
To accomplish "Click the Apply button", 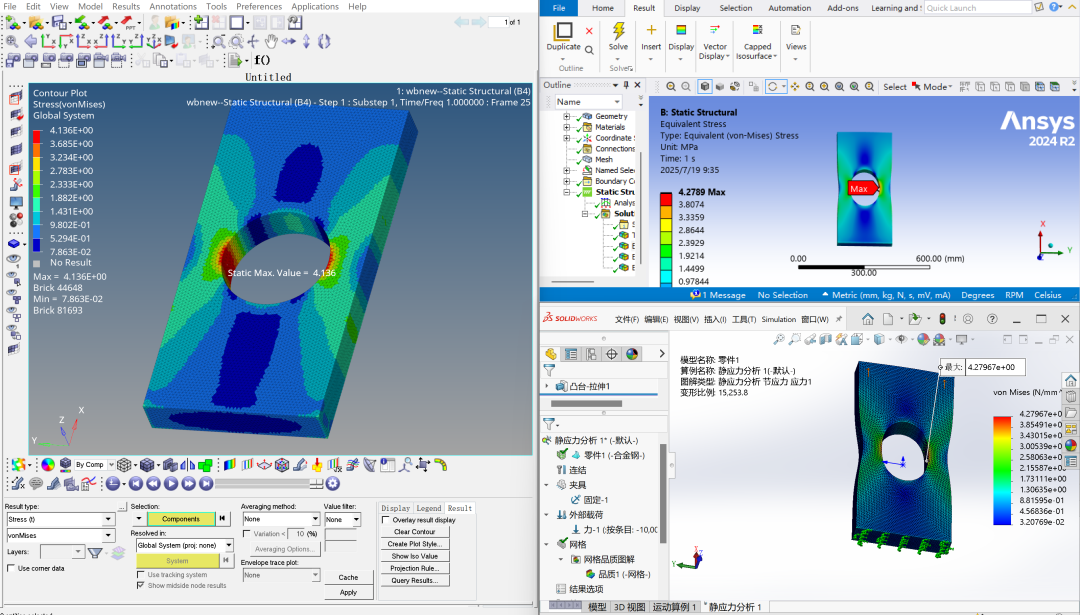I will 348,592.
